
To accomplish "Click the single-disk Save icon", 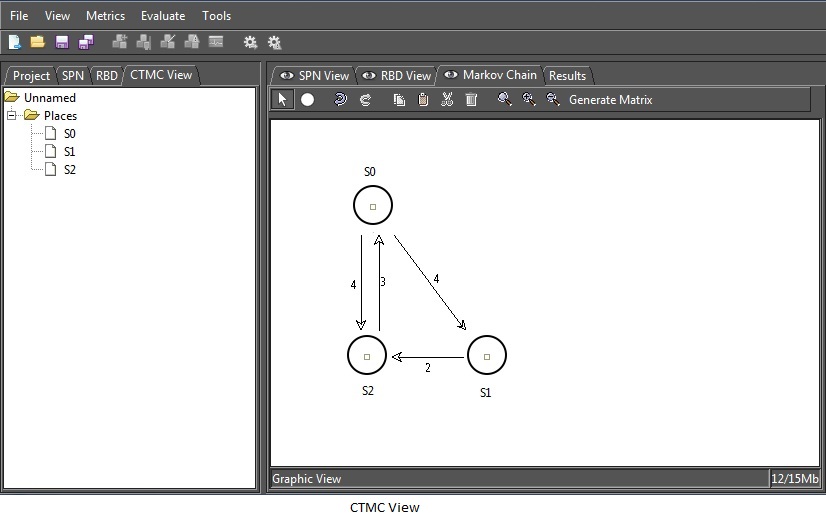I will pyautogui.click(x=62, y=42).
